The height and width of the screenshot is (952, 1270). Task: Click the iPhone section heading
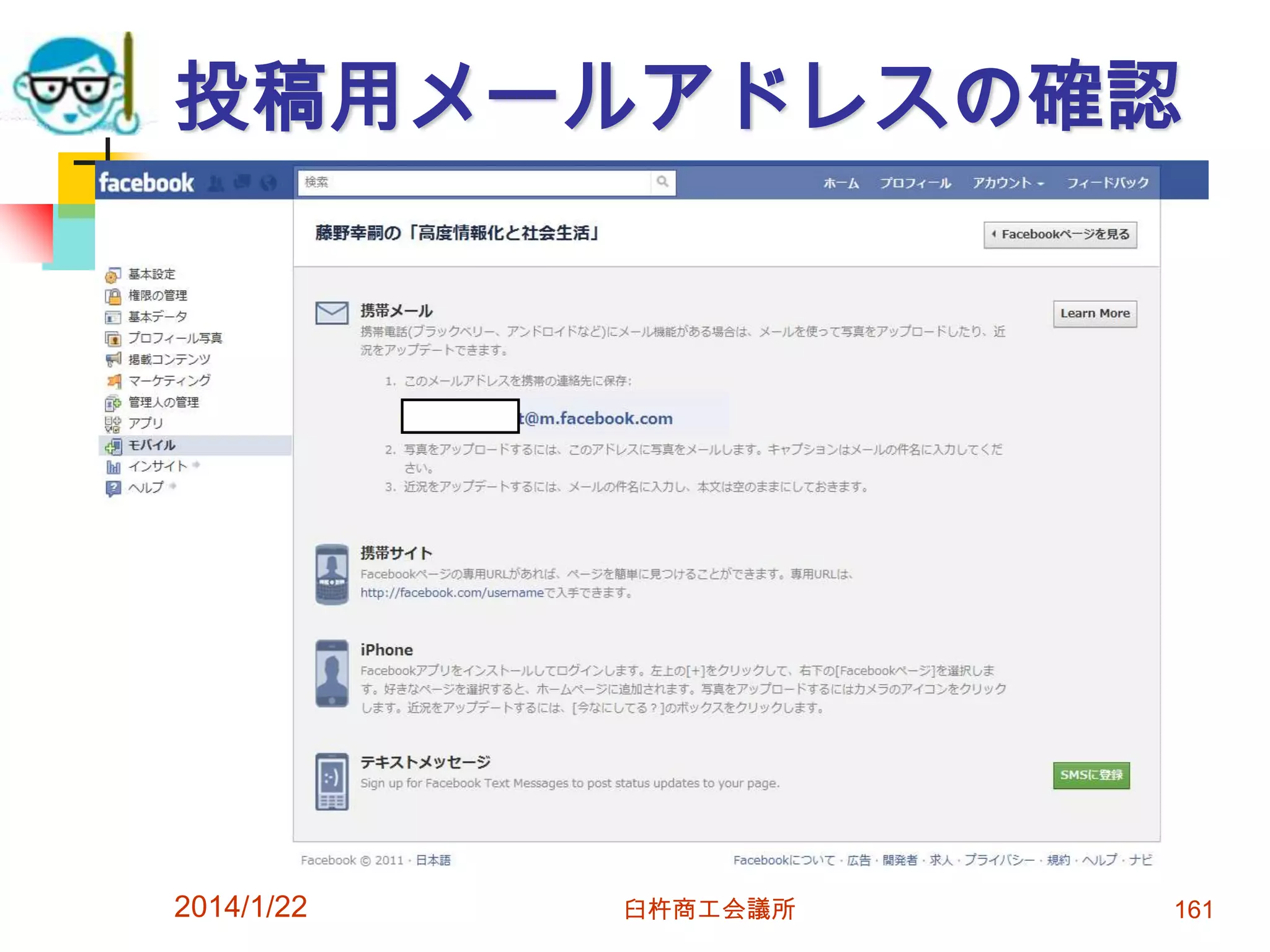click(x=386, y=650)
